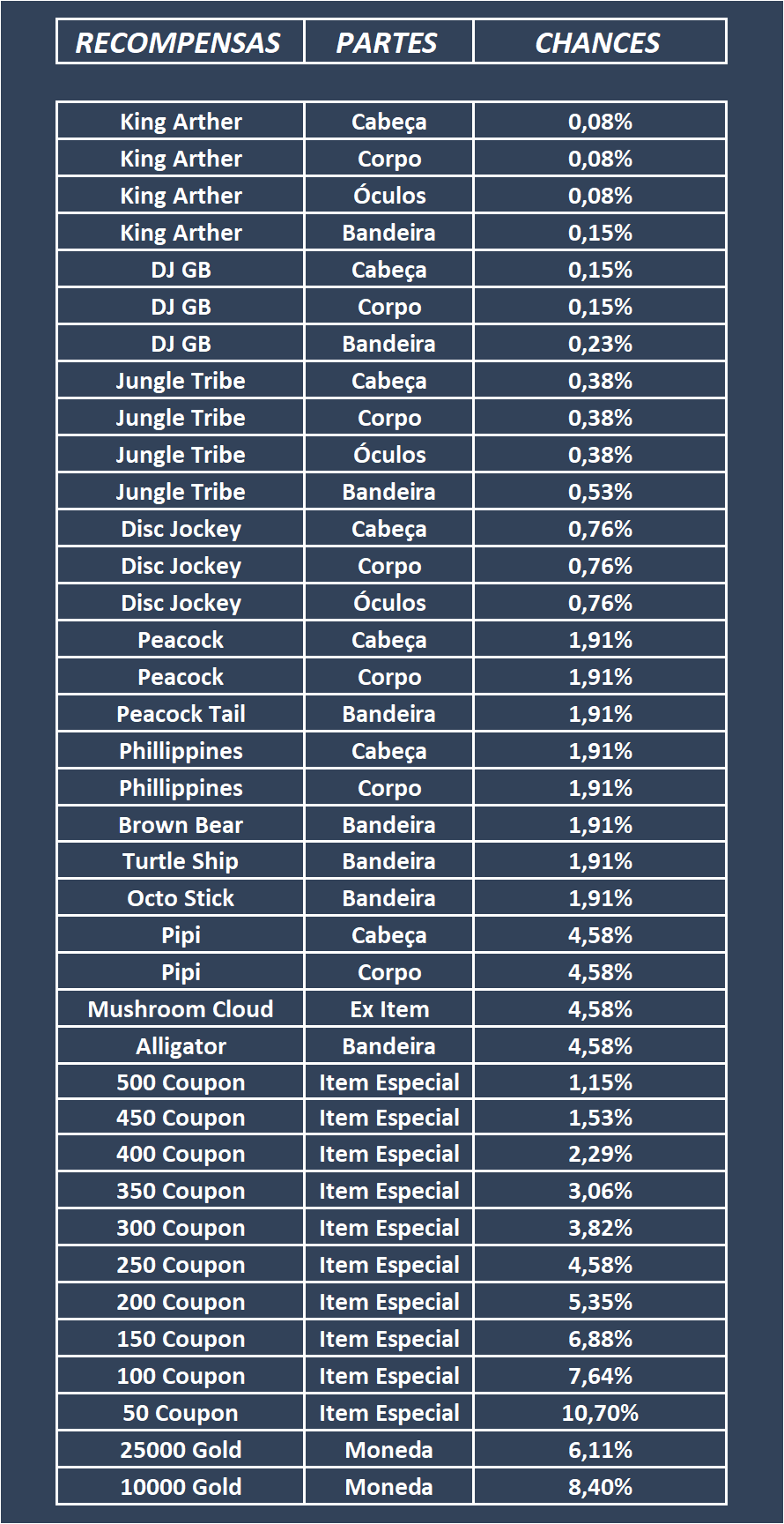The height and width of the screenshot is (1524, 784).
Task: Click the 300 Coupon cell
Action: [181, 1228]
